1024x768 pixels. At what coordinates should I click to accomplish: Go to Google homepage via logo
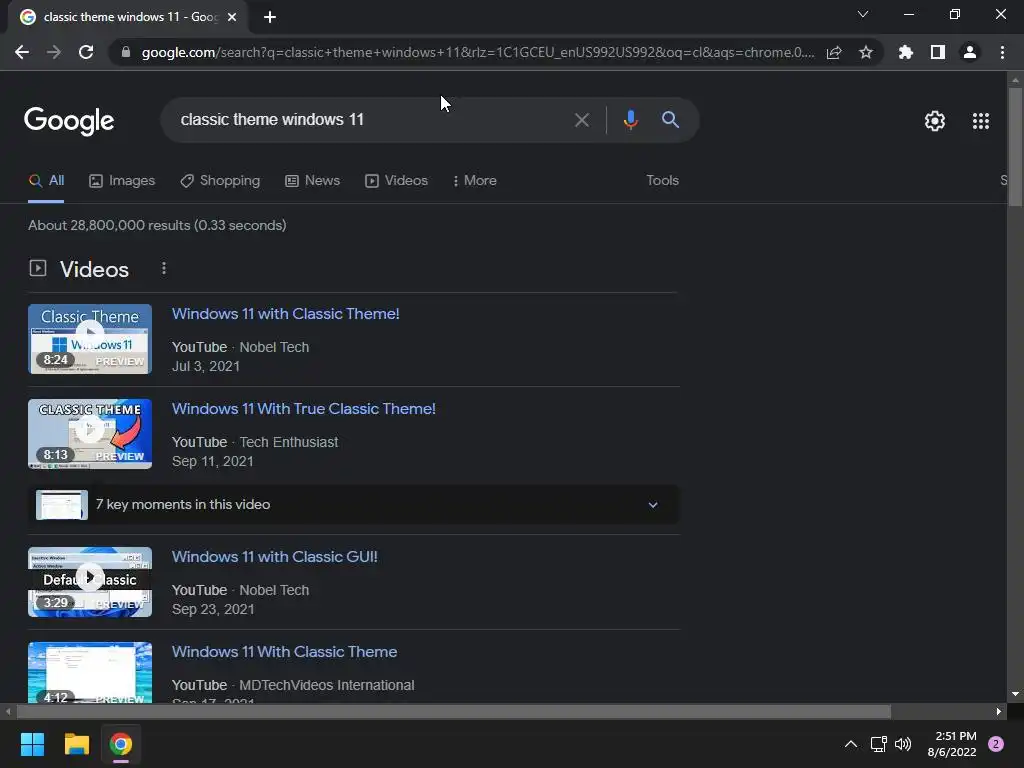tap(69, 121)
